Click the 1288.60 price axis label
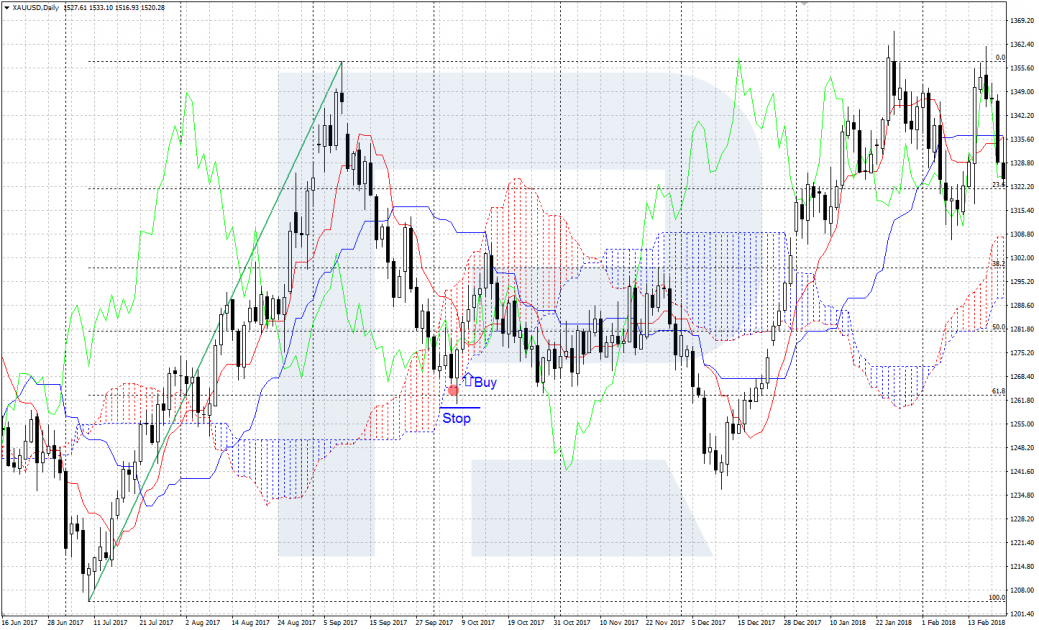This screenshot has height=630, width=1039. [1023, 305]
